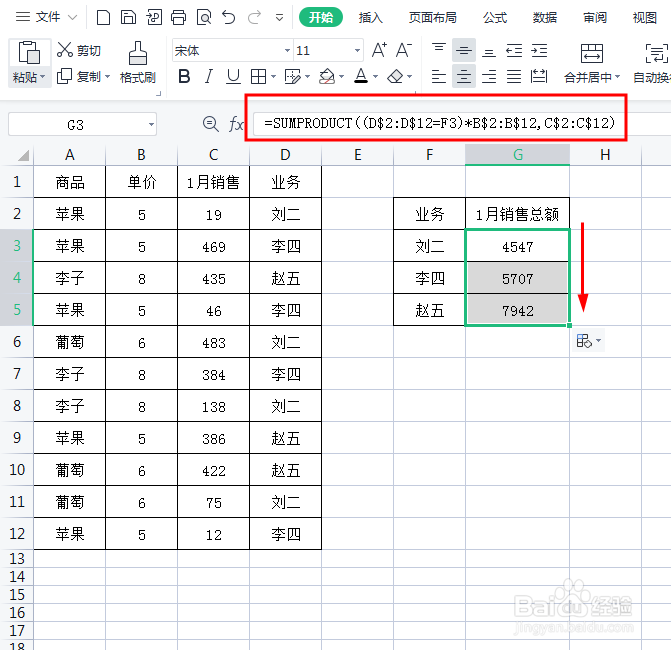Open the fill color dropdown arrow
This screenshot has width=671, height=650.
(341, 77)
